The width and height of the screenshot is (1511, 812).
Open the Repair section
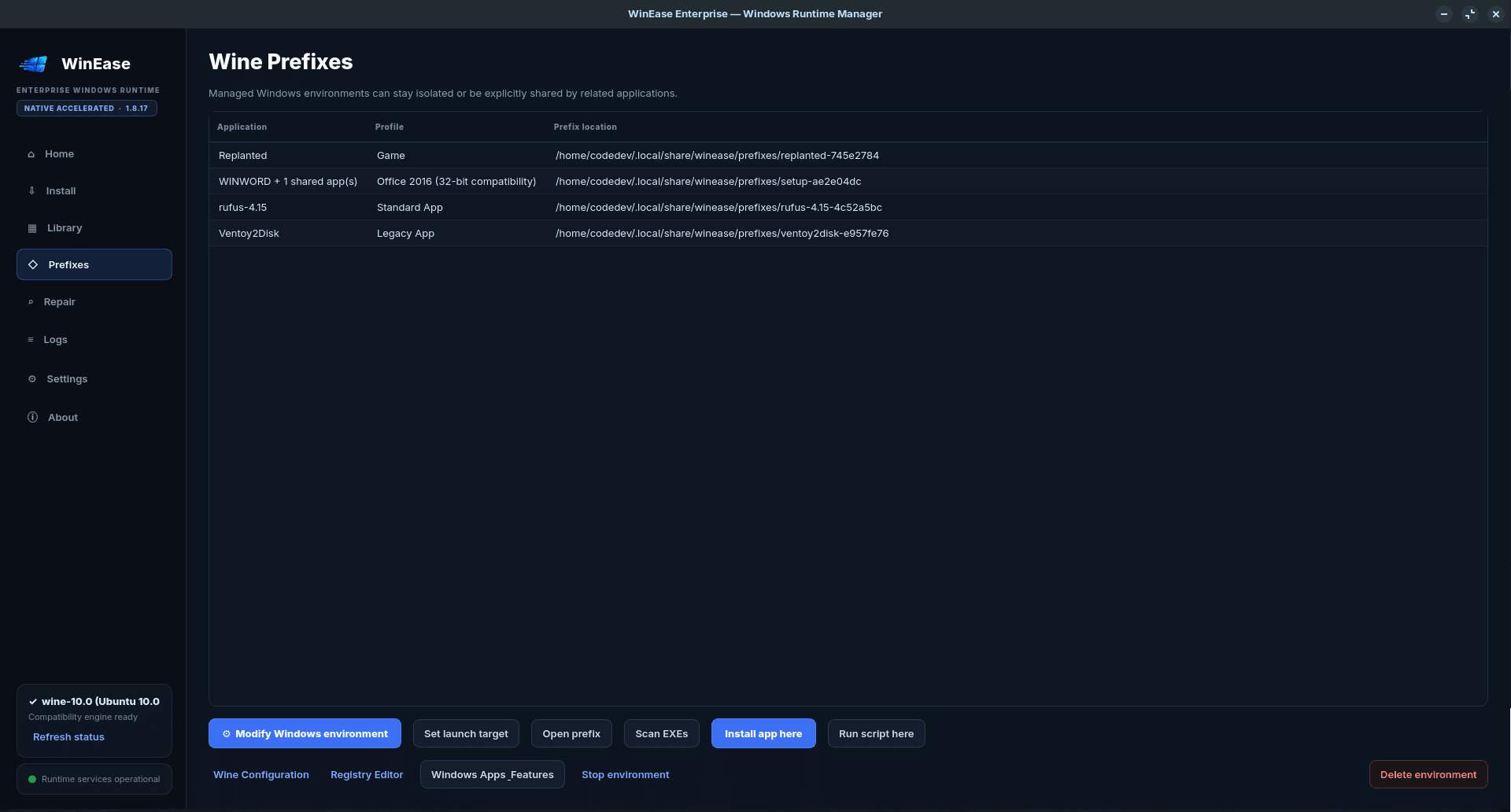point(94,302)
